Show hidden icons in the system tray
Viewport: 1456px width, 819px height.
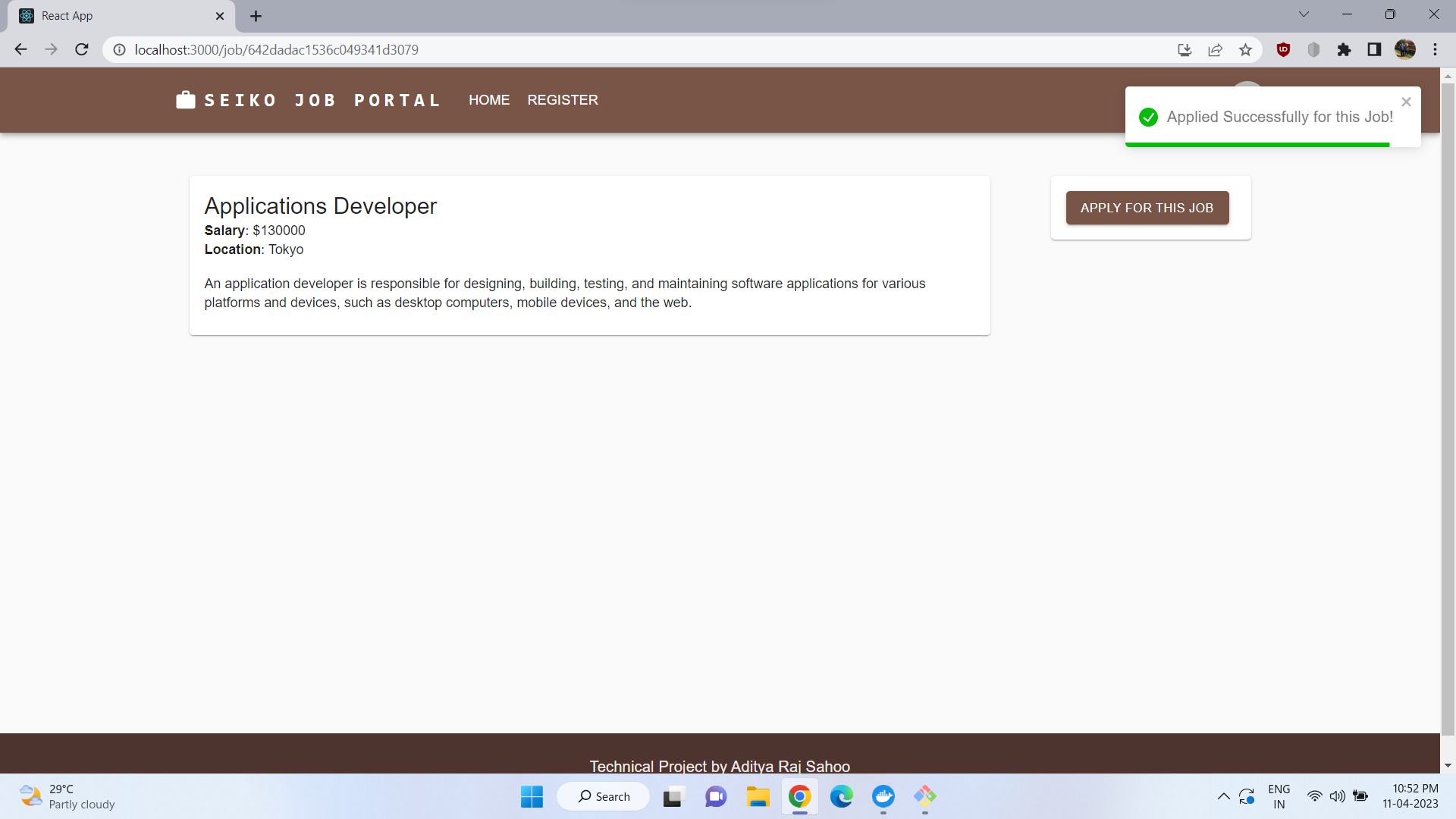(x=1222, y=796)
